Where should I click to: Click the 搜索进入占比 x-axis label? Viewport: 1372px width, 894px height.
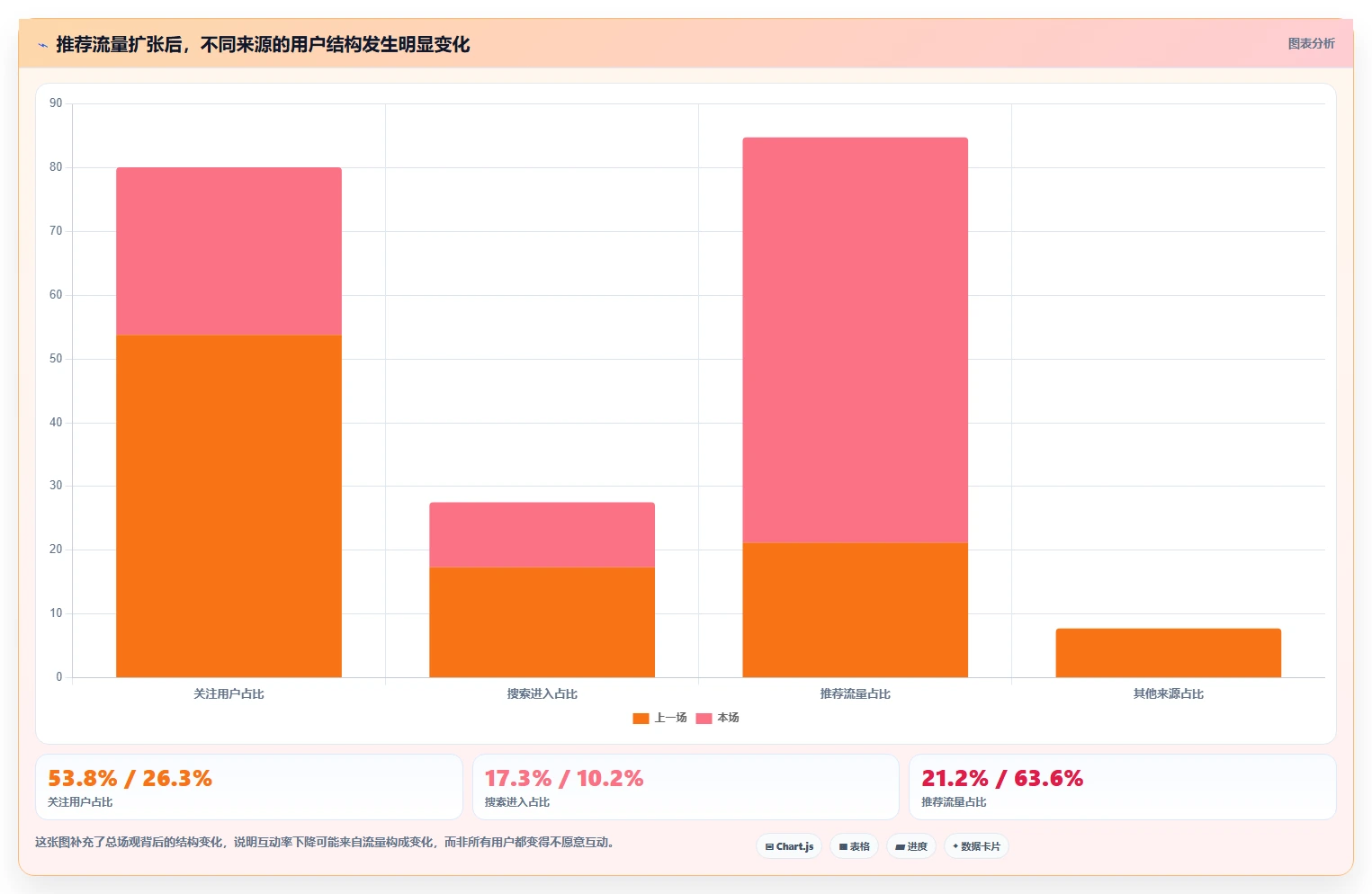(x=542, y=693)
